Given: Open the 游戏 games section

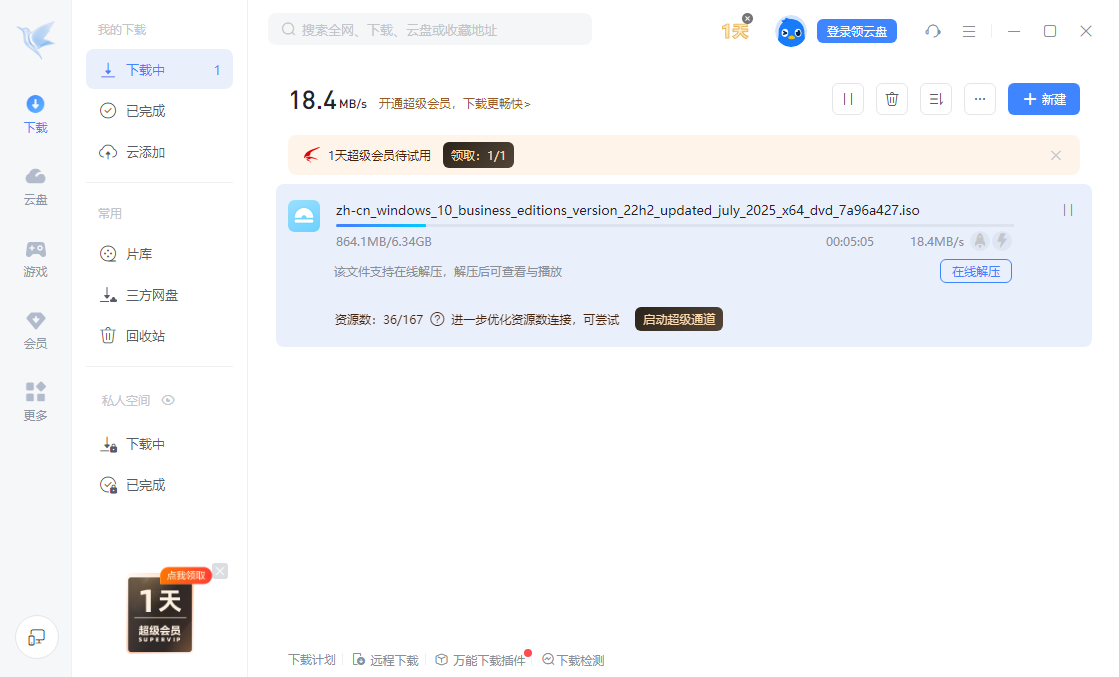Looking at the screenshot, I should pos(36,259).
